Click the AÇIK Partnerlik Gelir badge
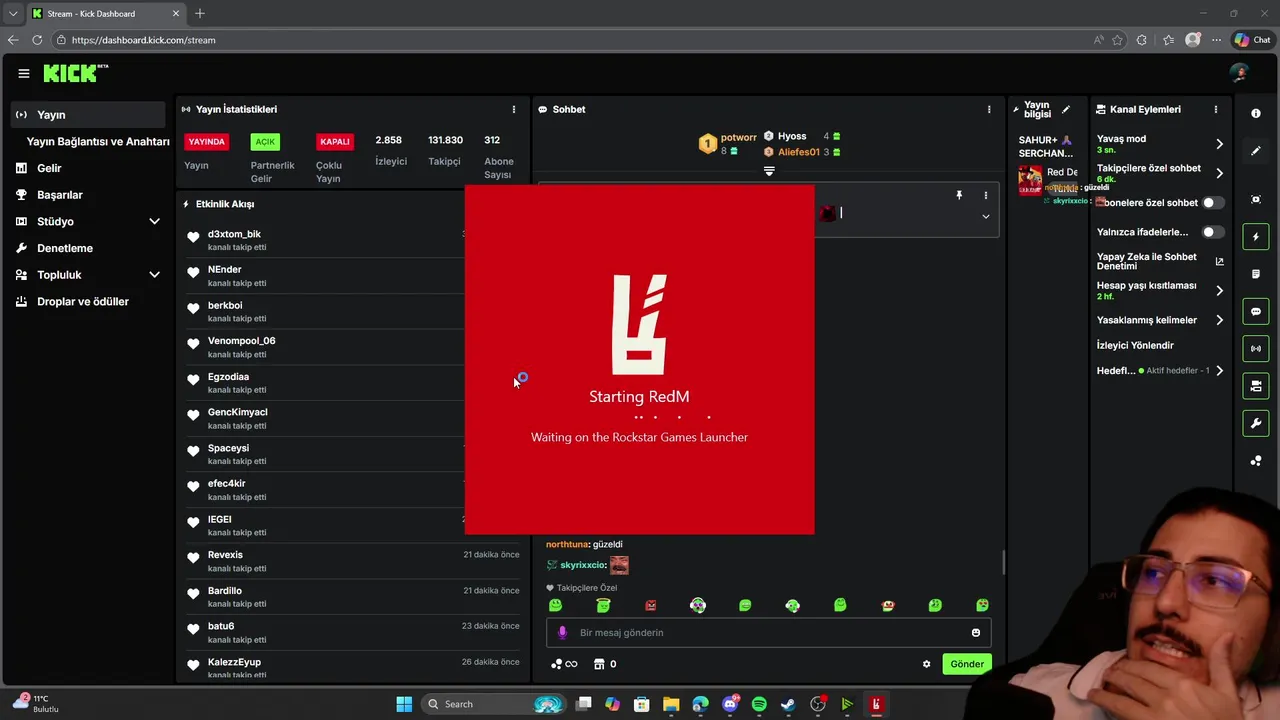Screen dimensions: 1280x720 264,142
